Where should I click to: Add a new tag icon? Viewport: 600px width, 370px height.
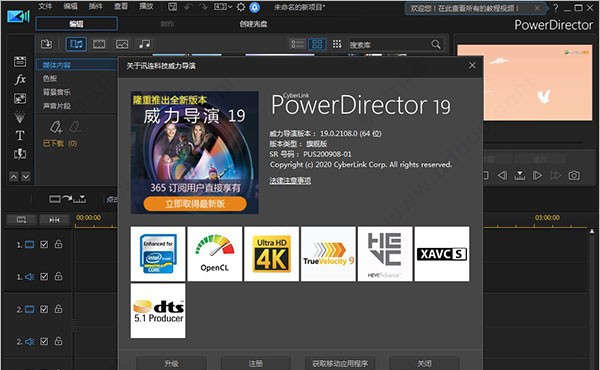tap(56, 127)
